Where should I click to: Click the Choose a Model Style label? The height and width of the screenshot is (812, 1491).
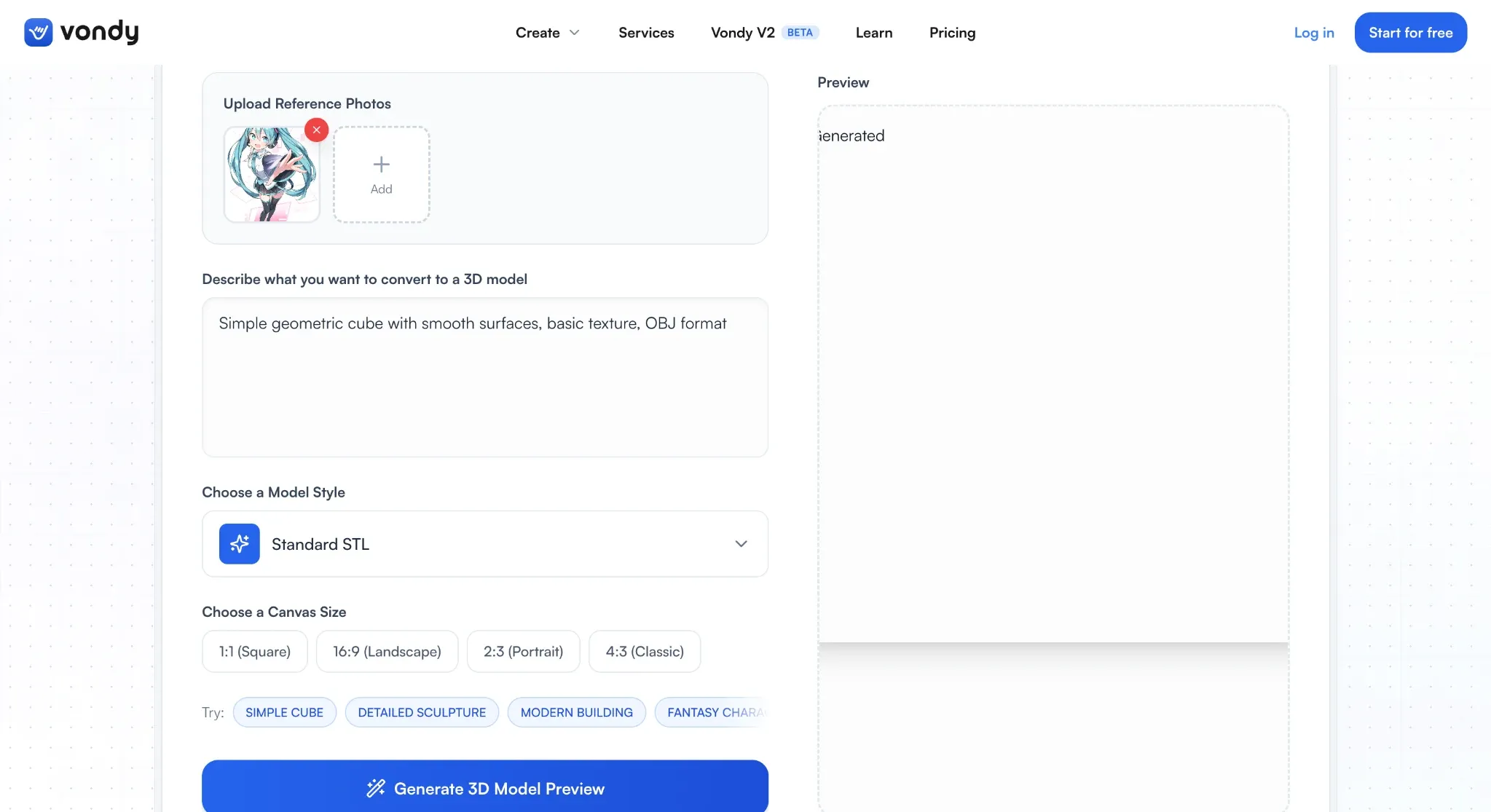tap(273, 492)
